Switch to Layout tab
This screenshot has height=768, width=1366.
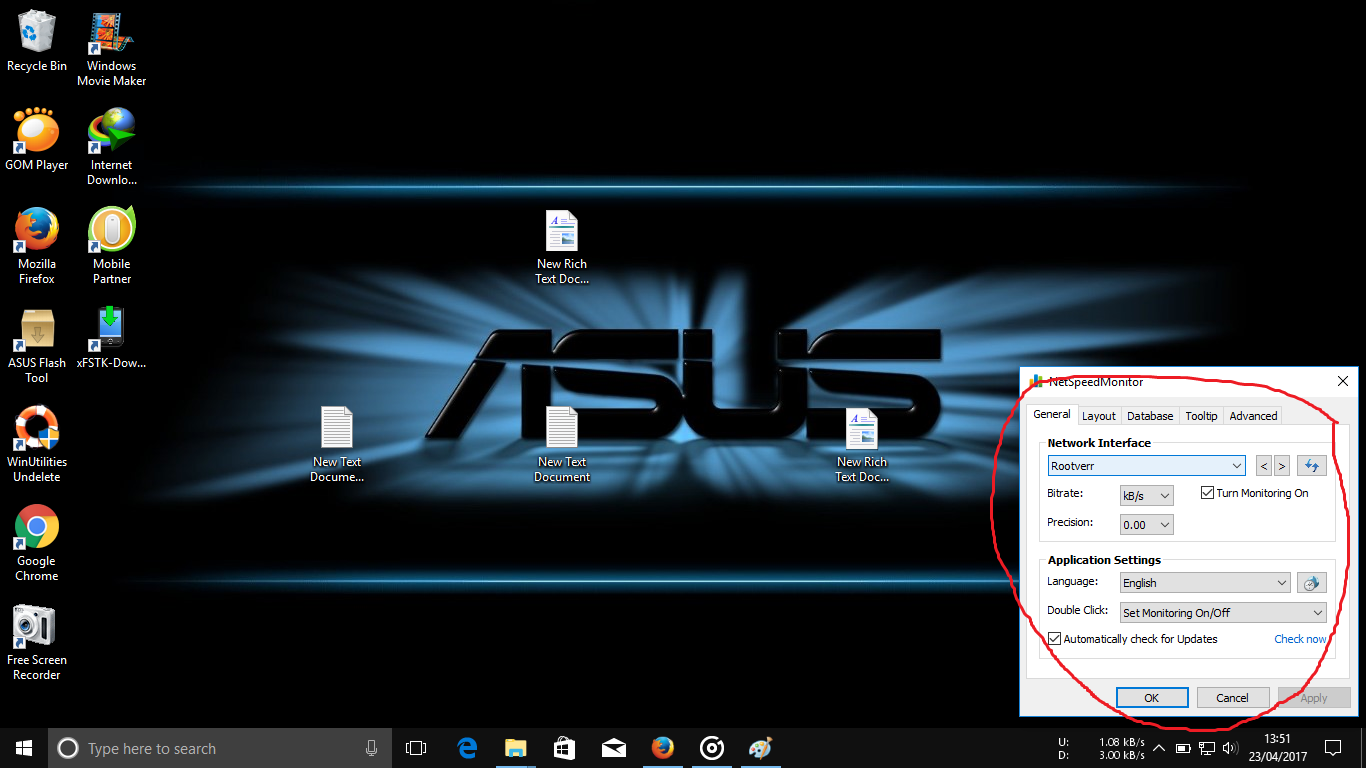1099,416
